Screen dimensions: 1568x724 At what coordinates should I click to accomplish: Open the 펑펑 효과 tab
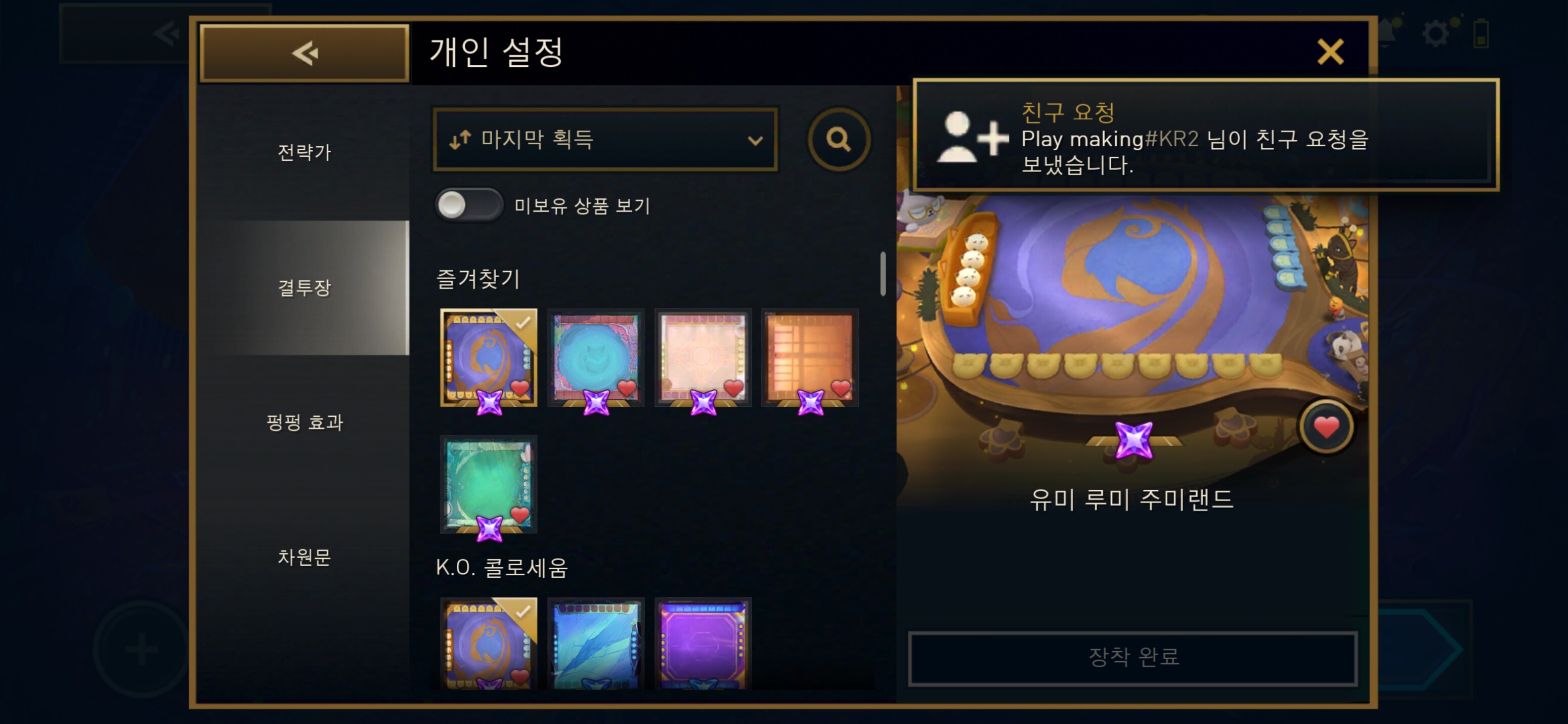[x=304, y=422]
